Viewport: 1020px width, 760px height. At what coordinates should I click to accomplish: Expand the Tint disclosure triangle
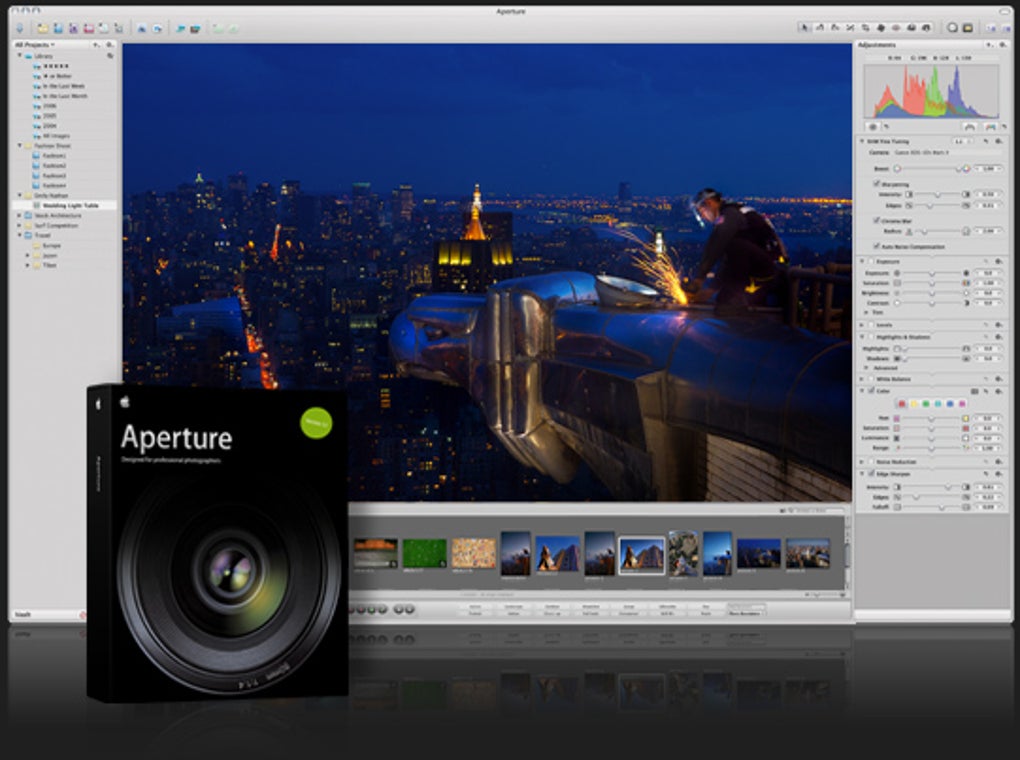pyautogui.click(x=866, y=312)
